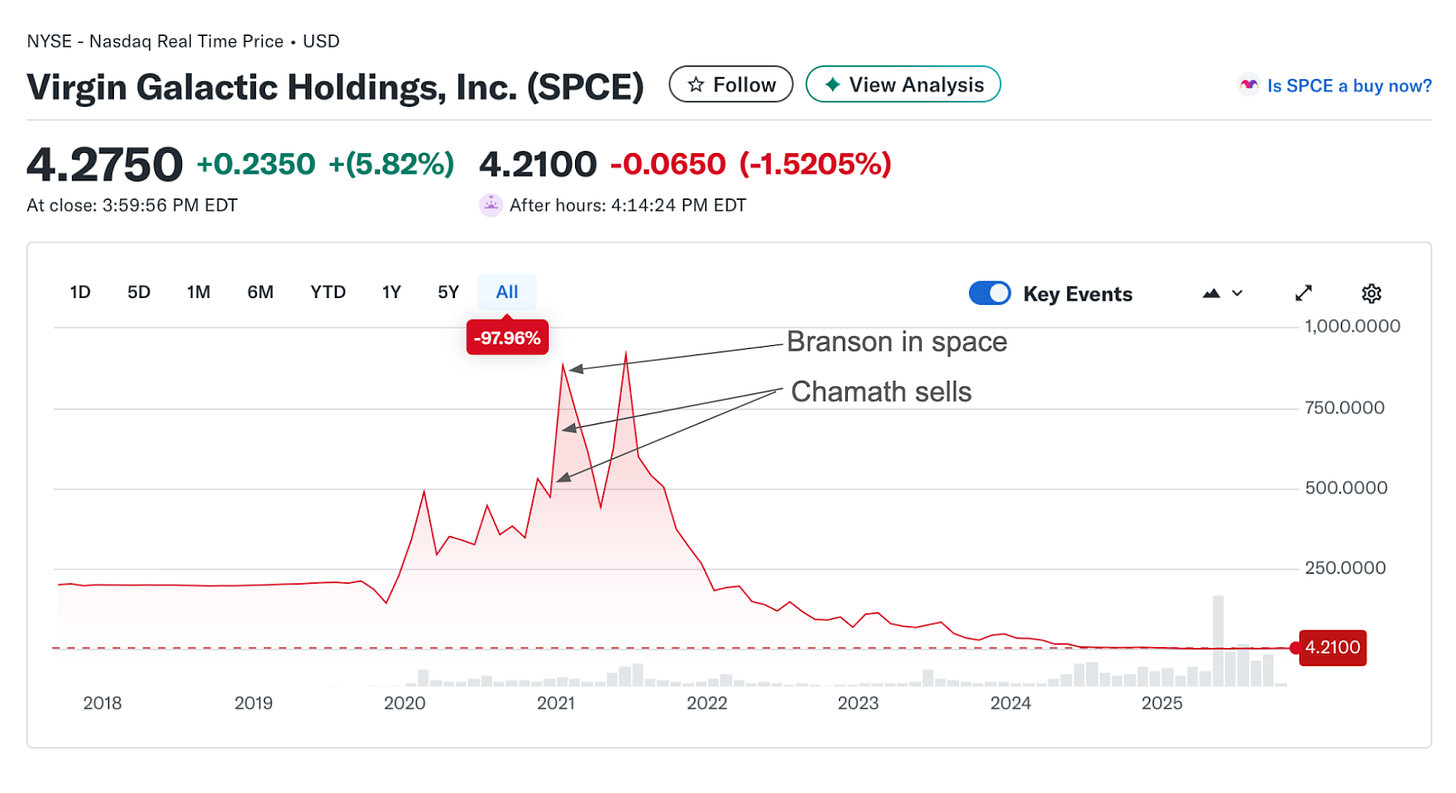Click the tall 2025 volume bar
The image size is (1456, 793).
tap(1218, 640)
